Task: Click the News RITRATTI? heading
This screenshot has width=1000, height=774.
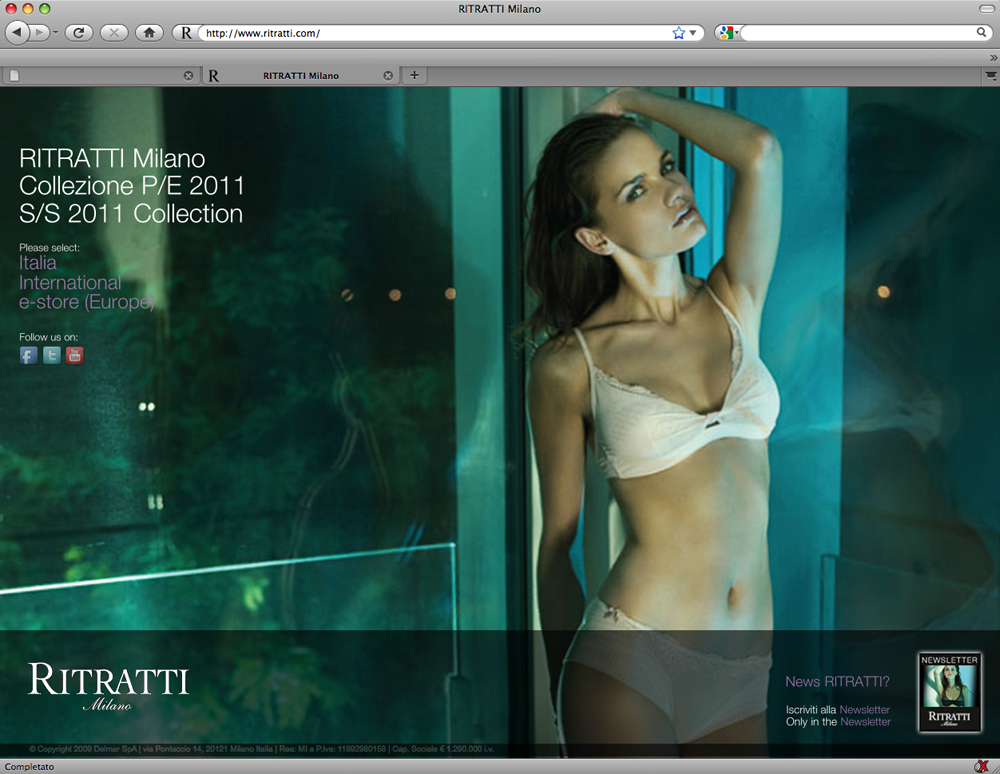Action: (x=837, y=682)
